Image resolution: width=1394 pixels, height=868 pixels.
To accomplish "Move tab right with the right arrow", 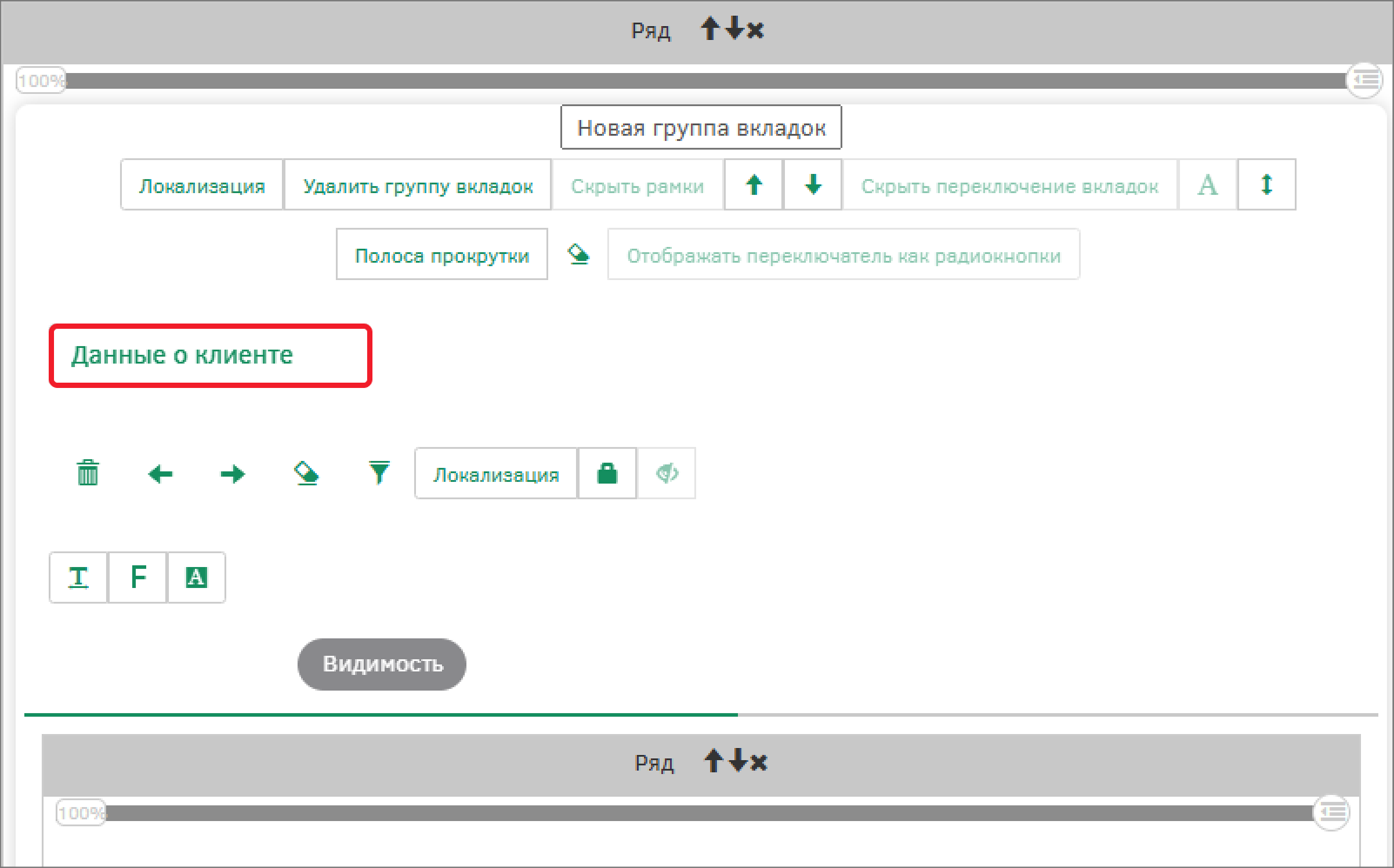I will (x=232, y=474).
